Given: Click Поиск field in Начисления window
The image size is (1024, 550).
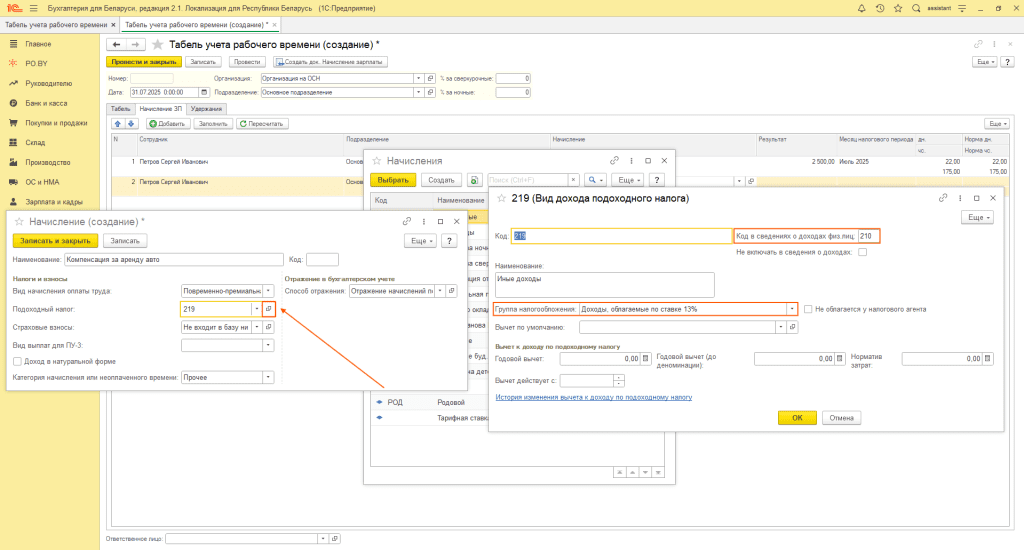Looking at the screenshot, I should [528, 180].
